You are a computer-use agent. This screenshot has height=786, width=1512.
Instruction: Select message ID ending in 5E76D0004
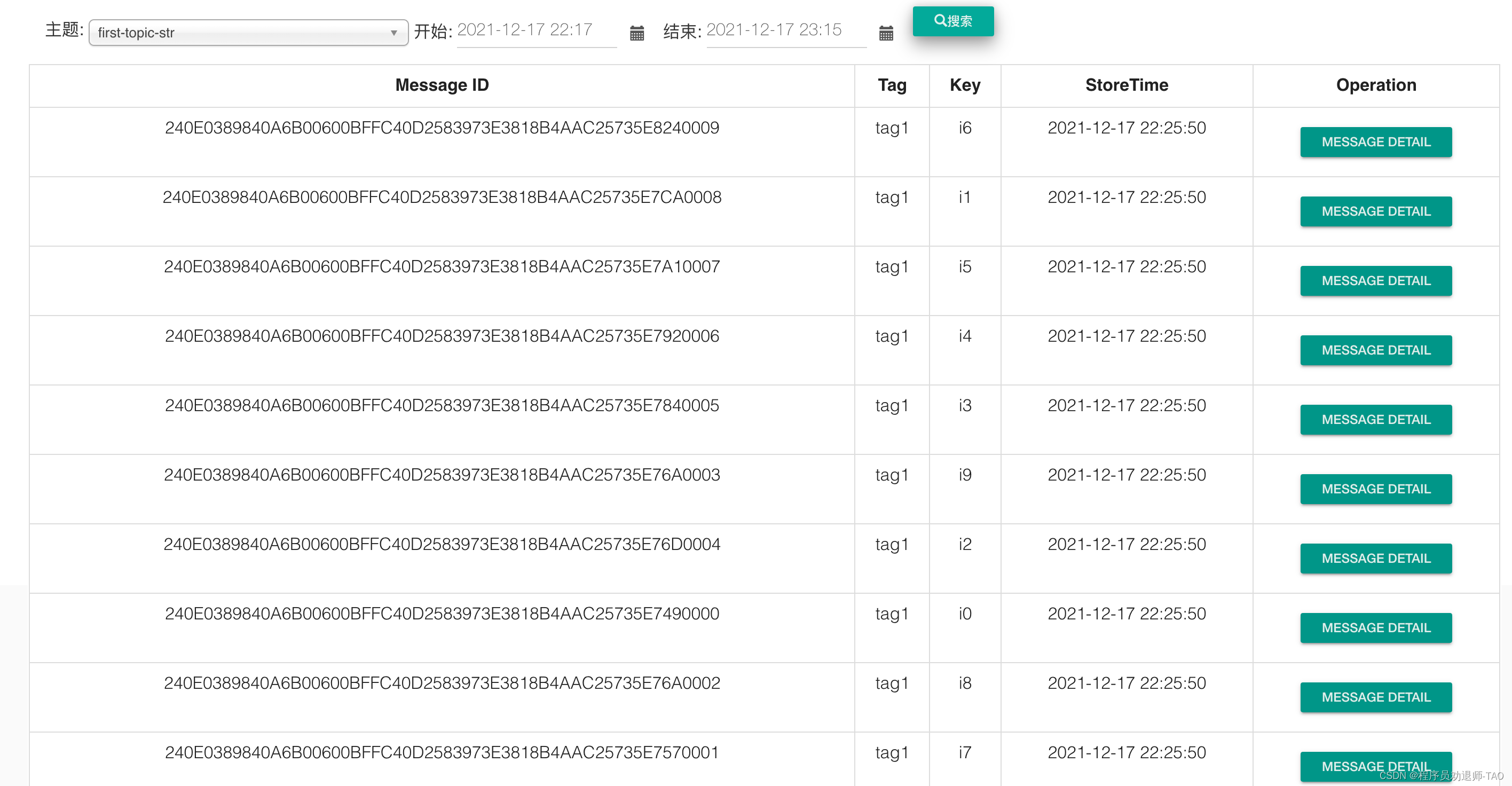[x=442, y=544]
